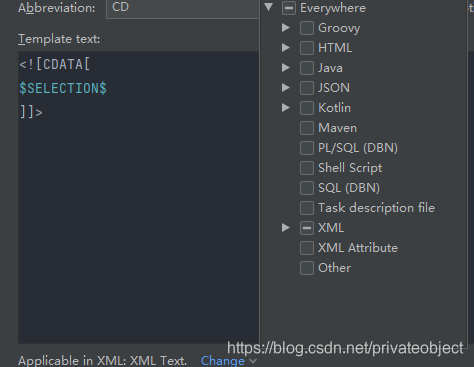Toggle the XML context checkbox
Viewport: 474px width, 367px height.
coord(307,228)
